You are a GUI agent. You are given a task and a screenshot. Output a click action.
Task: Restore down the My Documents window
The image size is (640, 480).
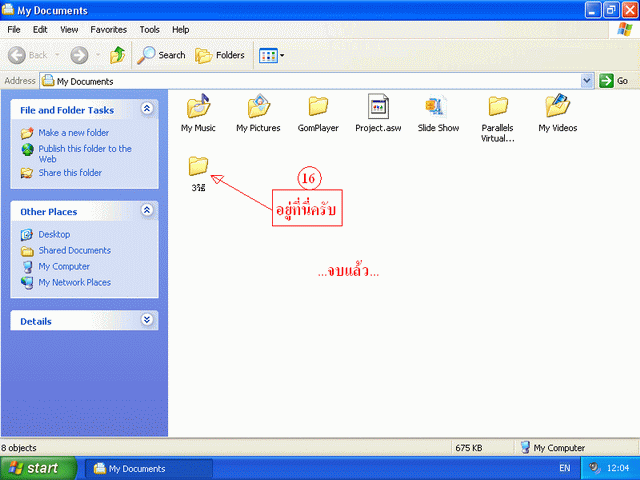[x=611, y=10]
